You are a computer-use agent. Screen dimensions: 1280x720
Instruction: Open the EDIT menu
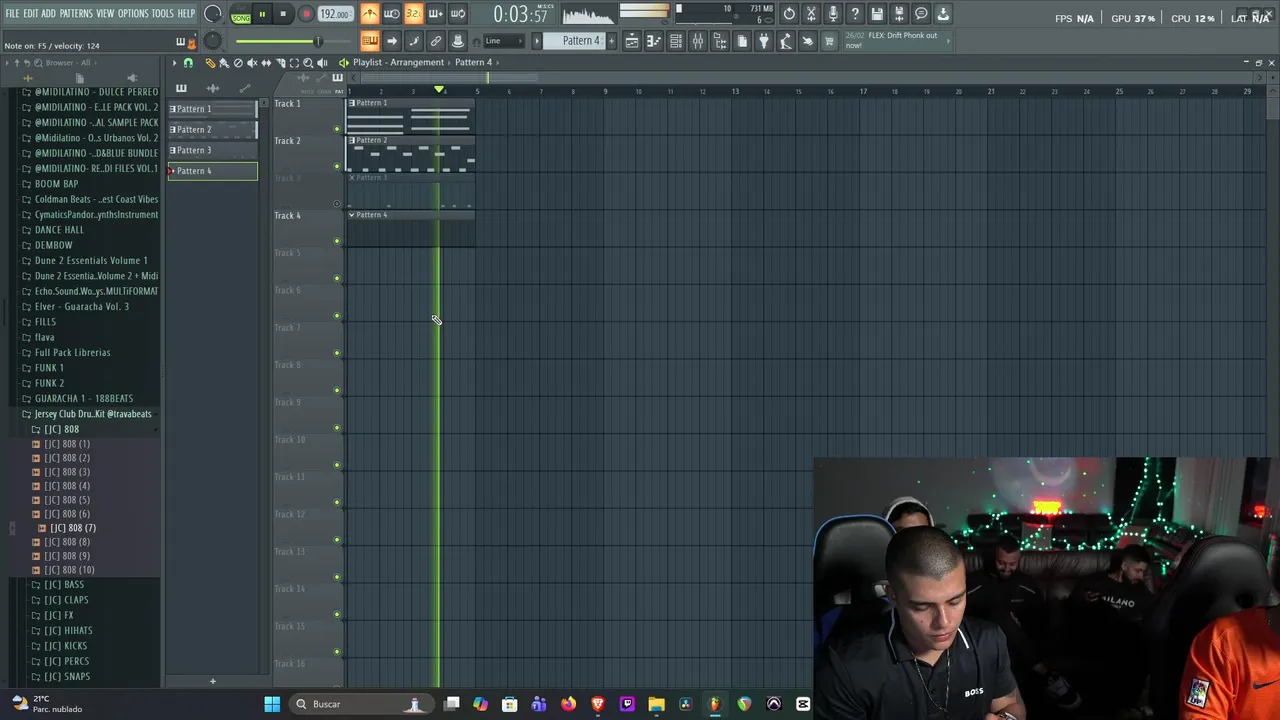point(31,14)
